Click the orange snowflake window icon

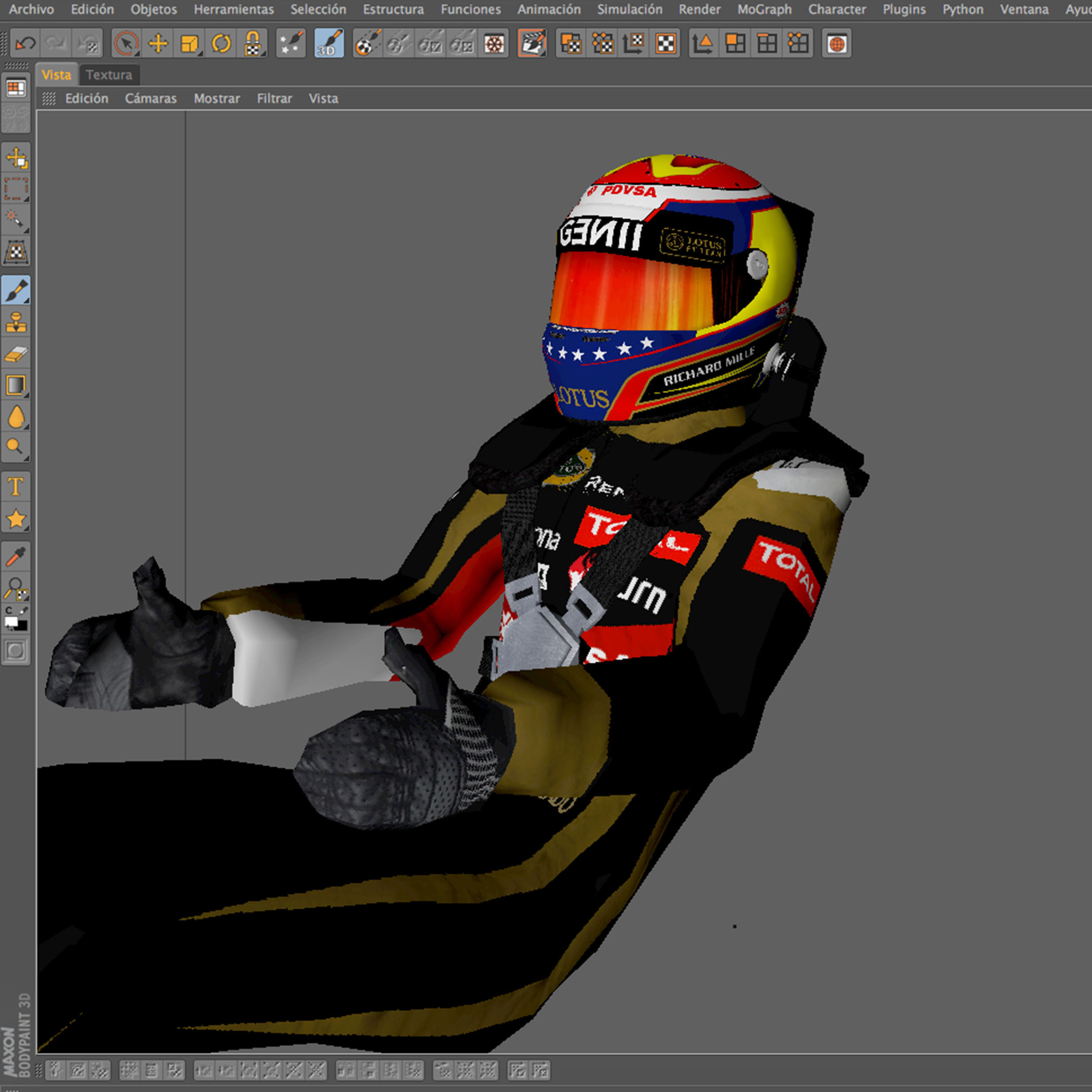pyautogui.click(x=494, y=44)
